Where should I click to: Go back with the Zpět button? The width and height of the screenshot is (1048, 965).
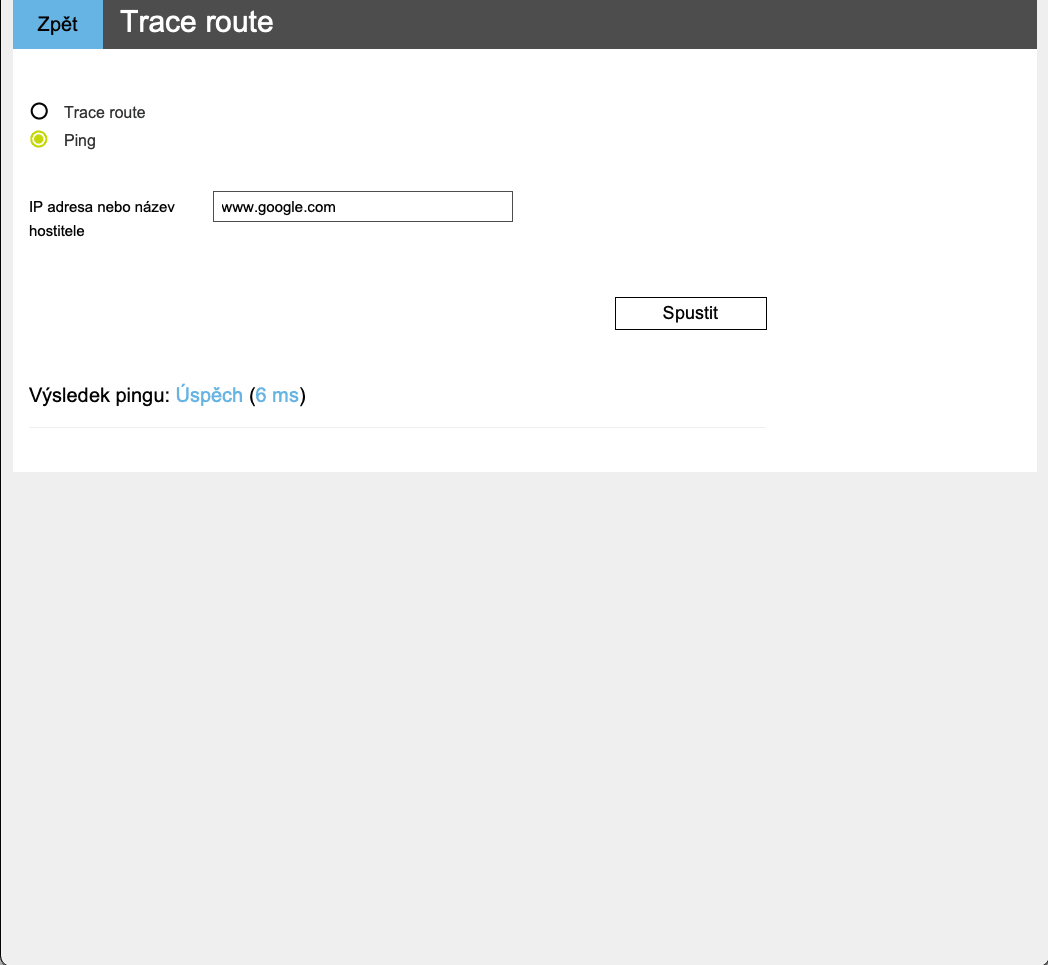pyautogui.click(x=57, y=24)
